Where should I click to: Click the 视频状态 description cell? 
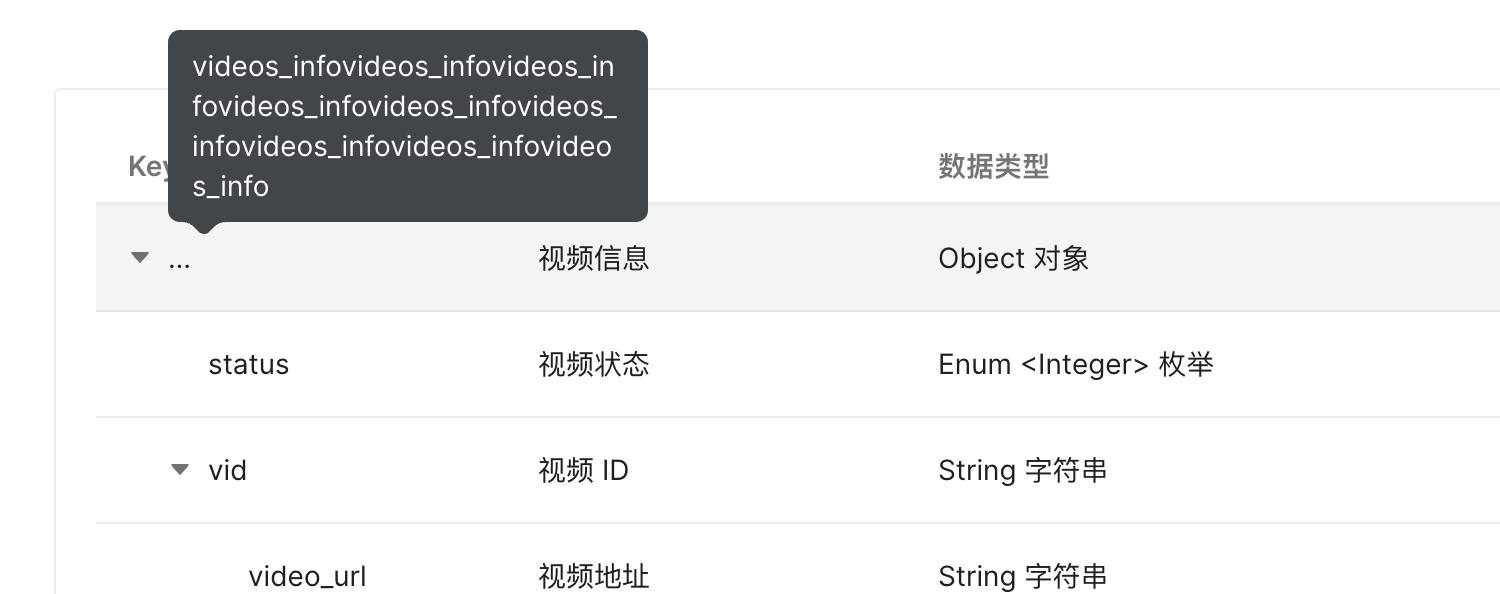coord(593,364)
